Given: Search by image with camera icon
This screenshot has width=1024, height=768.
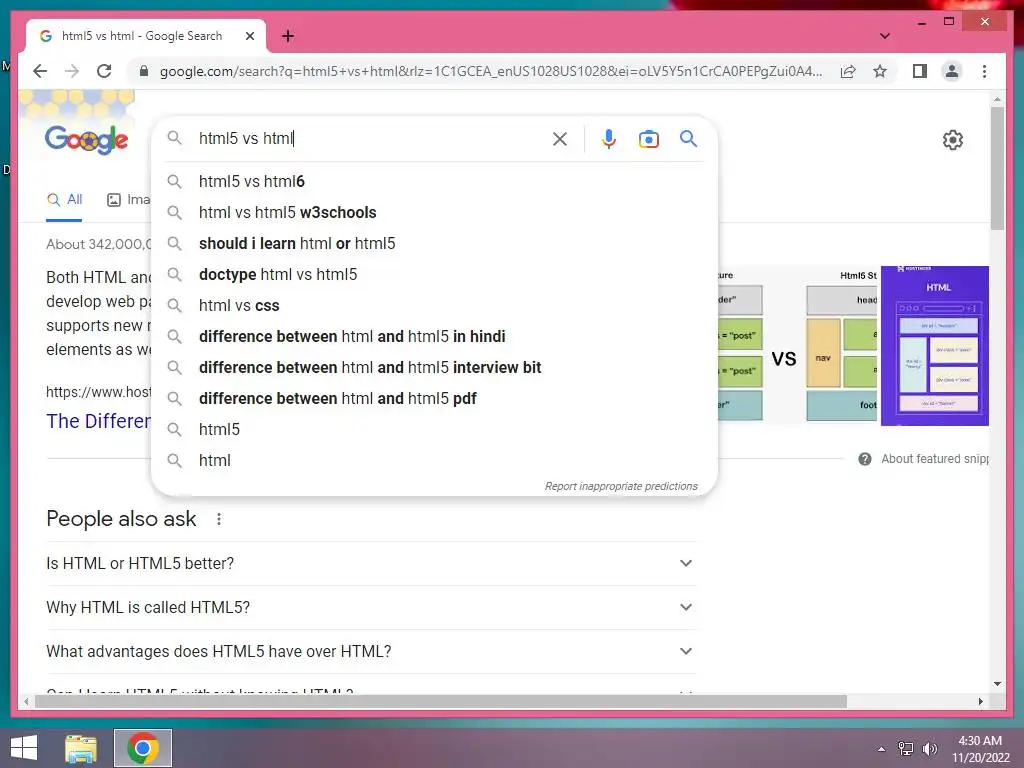Looking at the screenshot, I should coord(648,138).
